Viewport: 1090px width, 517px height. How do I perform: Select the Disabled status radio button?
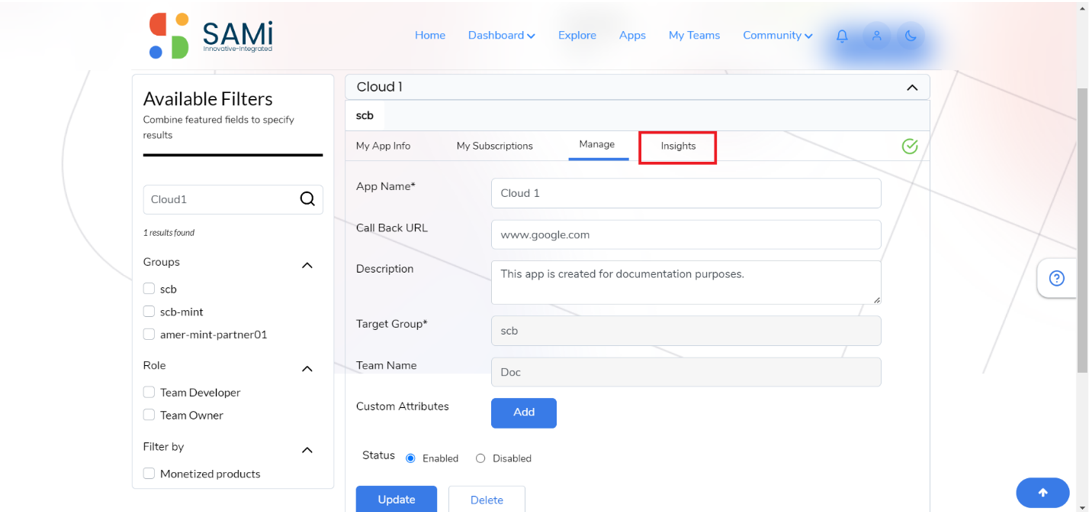(x=480, y=459)
